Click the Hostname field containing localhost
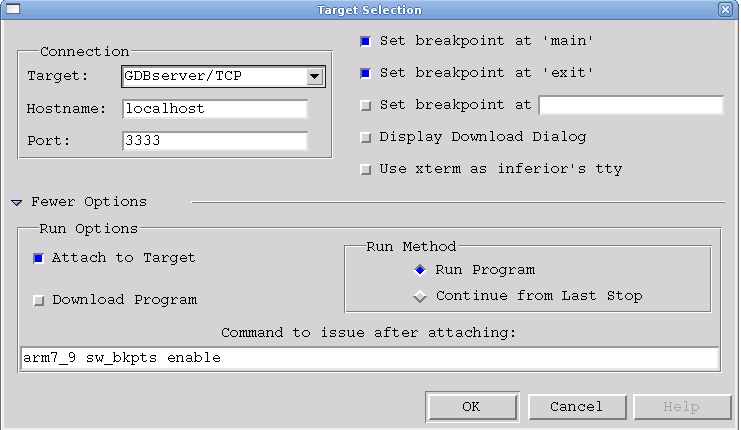741x430 pixels. (214, 108)
